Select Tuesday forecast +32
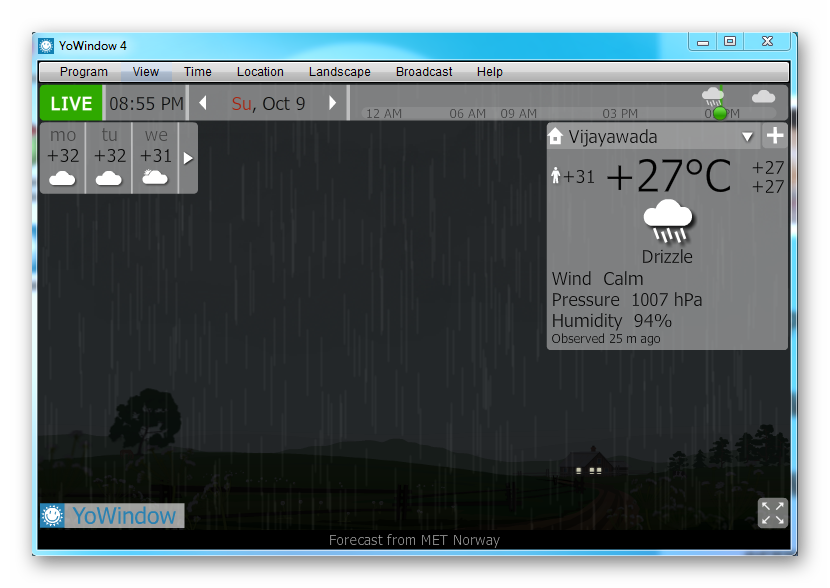This screenshot has height=588, width=830. click(109, 158)
